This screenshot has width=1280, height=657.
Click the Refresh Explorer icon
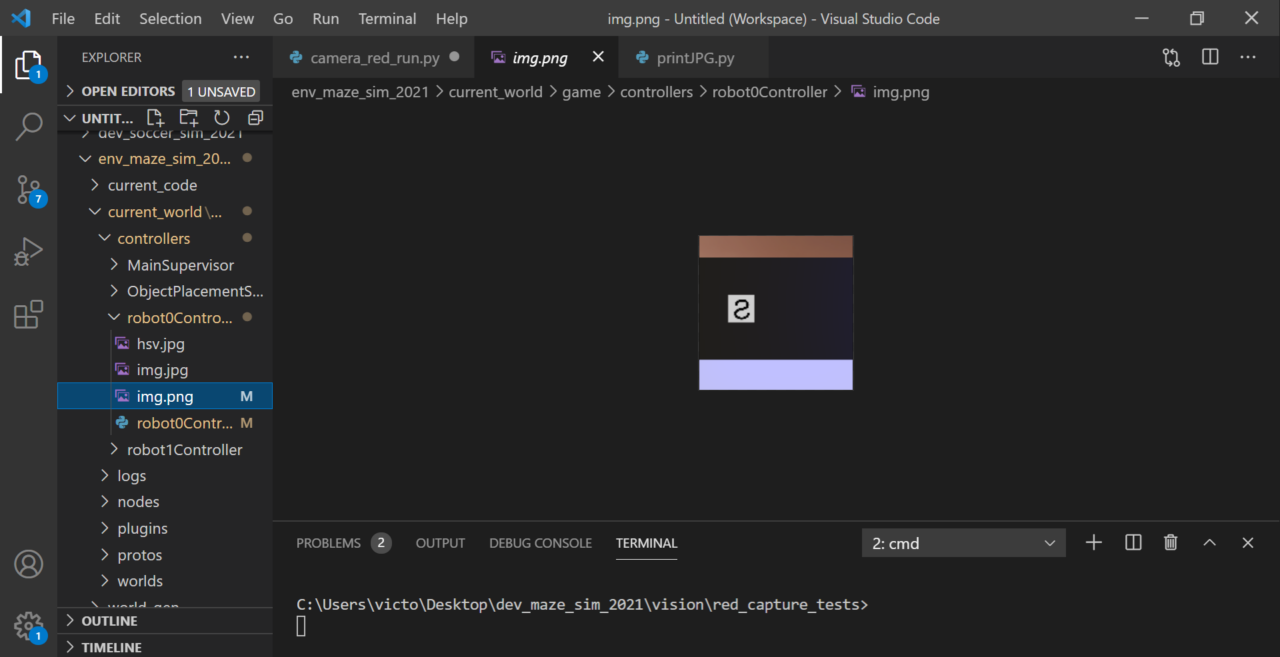coord(222,118)
